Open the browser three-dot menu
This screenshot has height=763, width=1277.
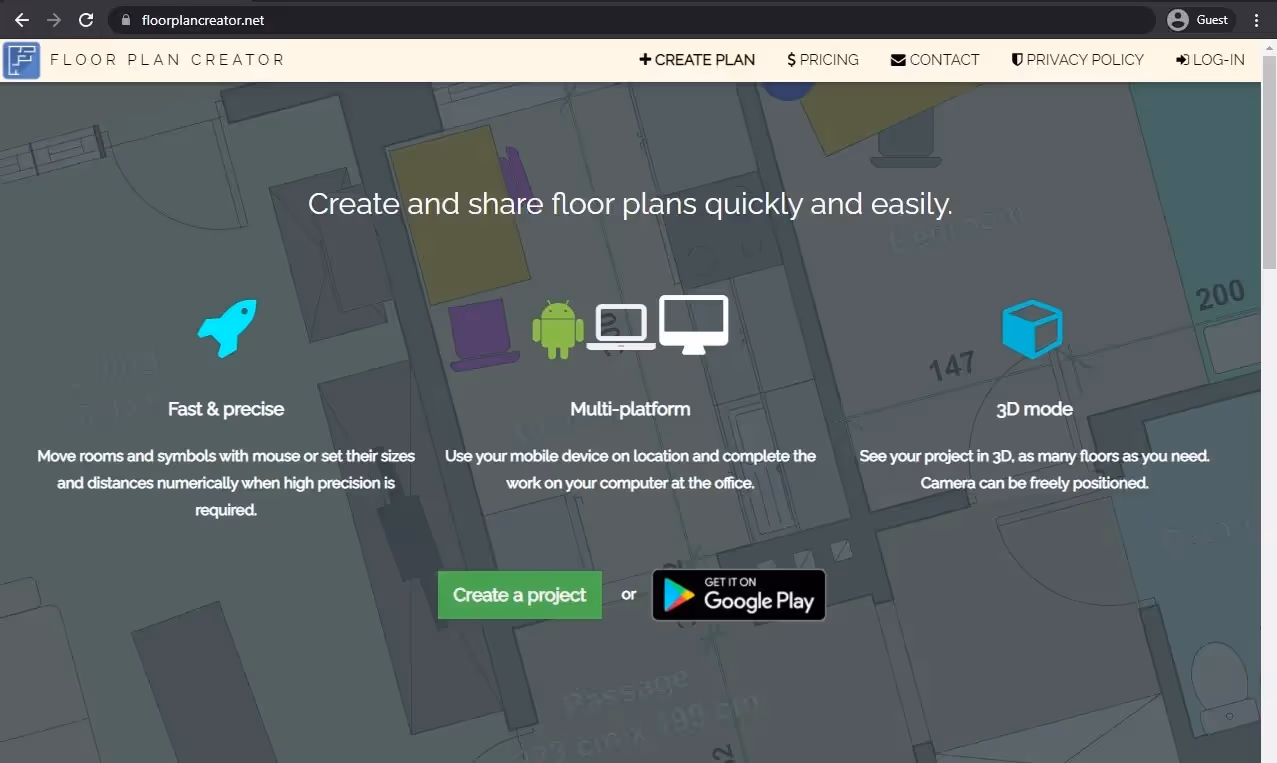point(1257,20)
